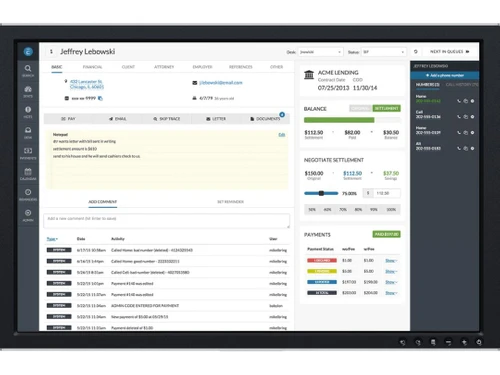Switch to the Financial tab

[x=93, y=67]
